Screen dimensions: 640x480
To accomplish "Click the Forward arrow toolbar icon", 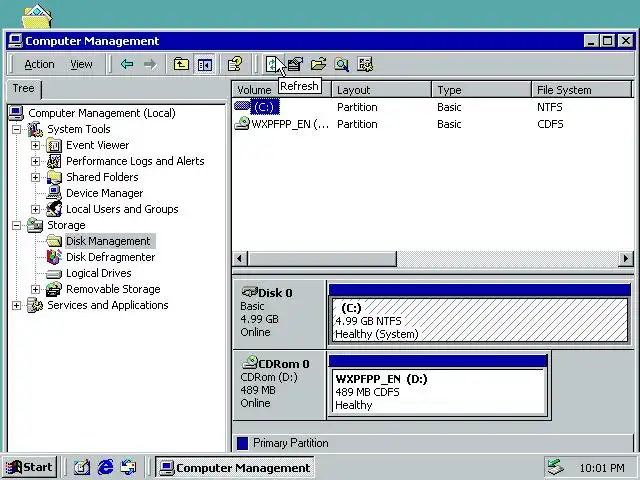I will pyautogui.click(x=150, y=64).
